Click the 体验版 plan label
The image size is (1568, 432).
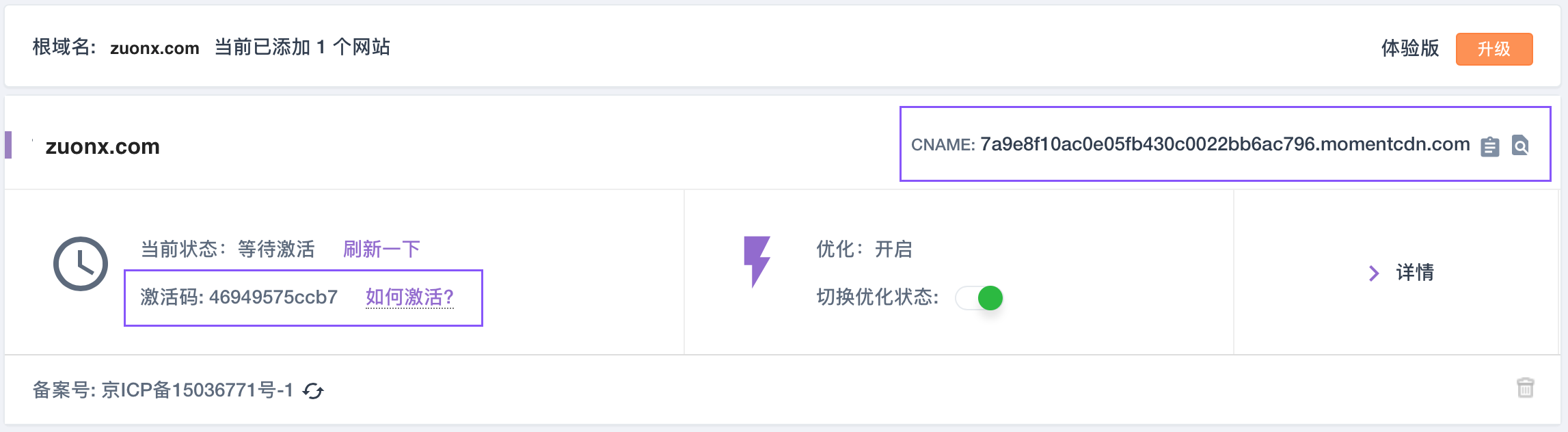pyautogui.click(x=1410, y=48)
